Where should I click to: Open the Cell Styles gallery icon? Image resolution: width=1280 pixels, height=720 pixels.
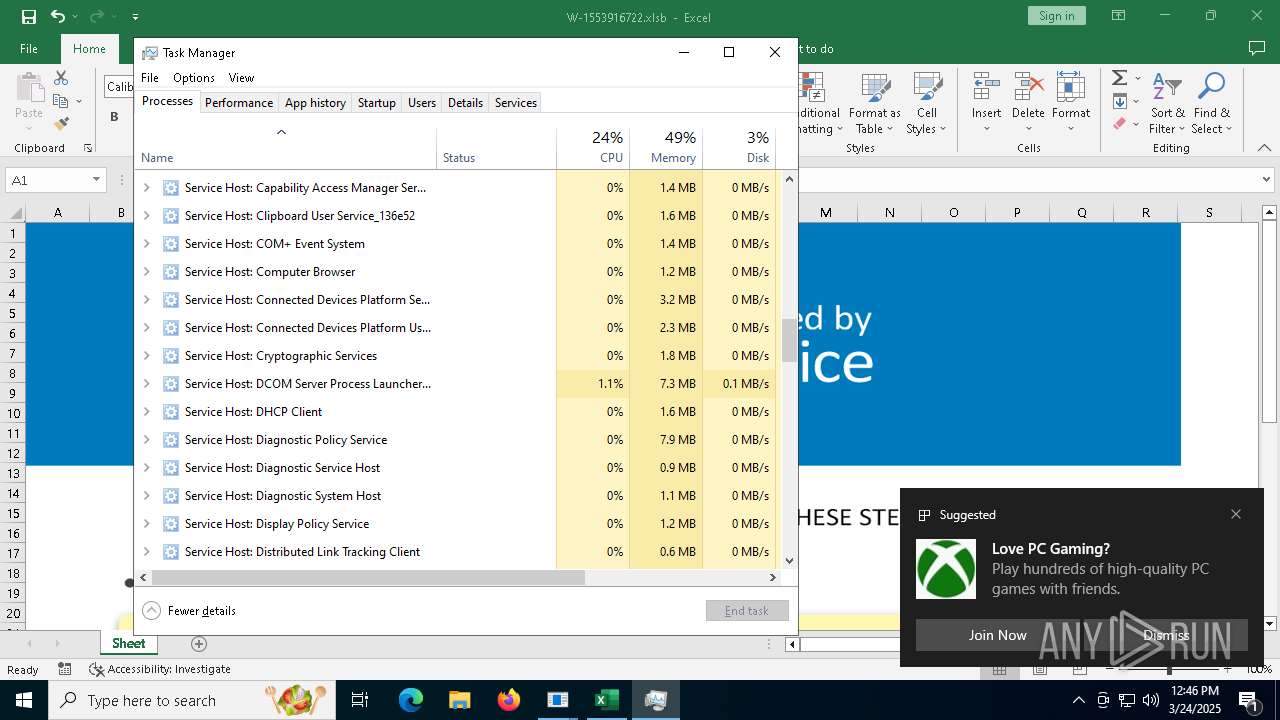click(927, 87)
